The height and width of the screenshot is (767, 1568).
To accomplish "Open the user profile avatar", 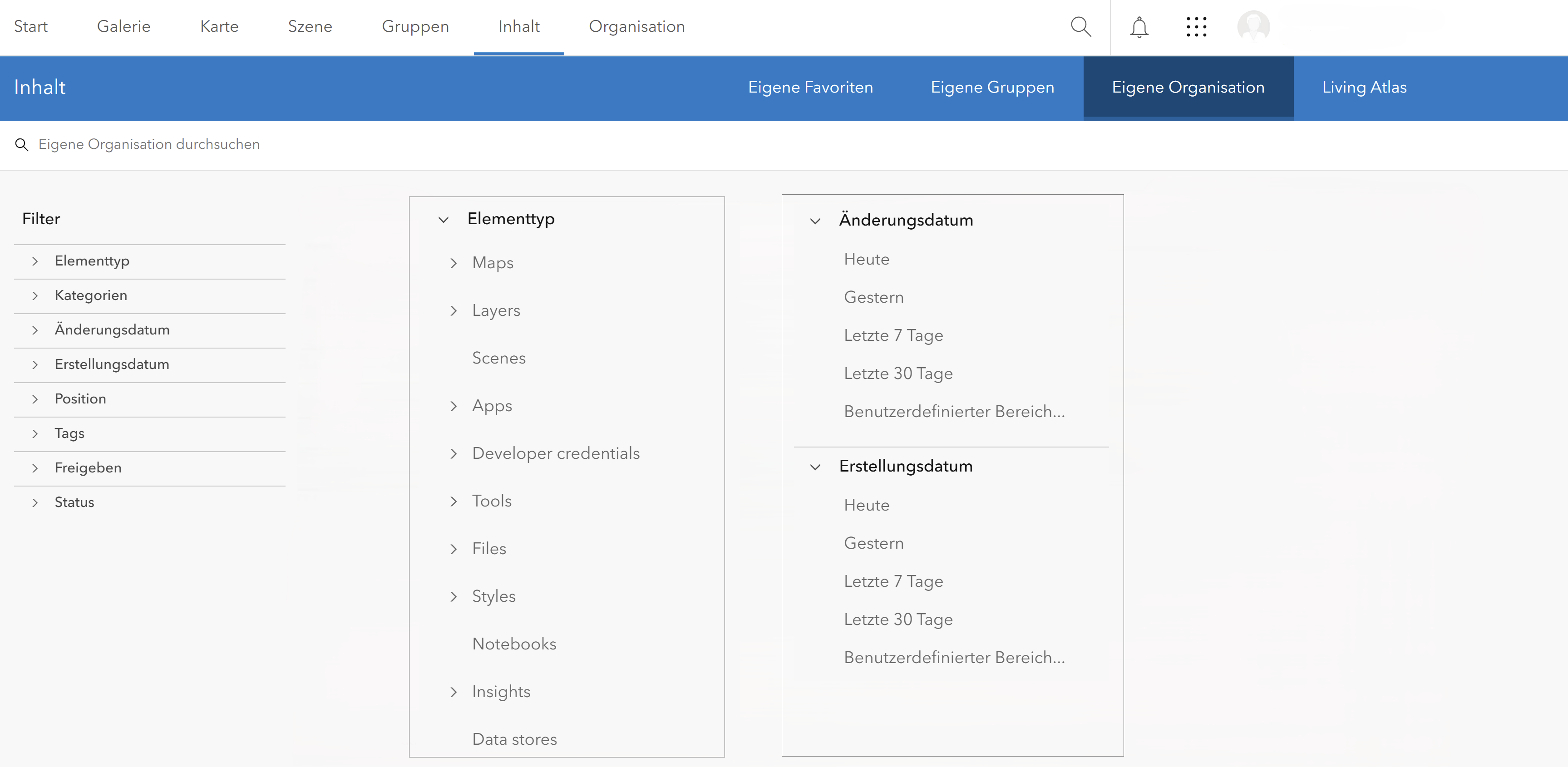I will tap(1253, 27).
